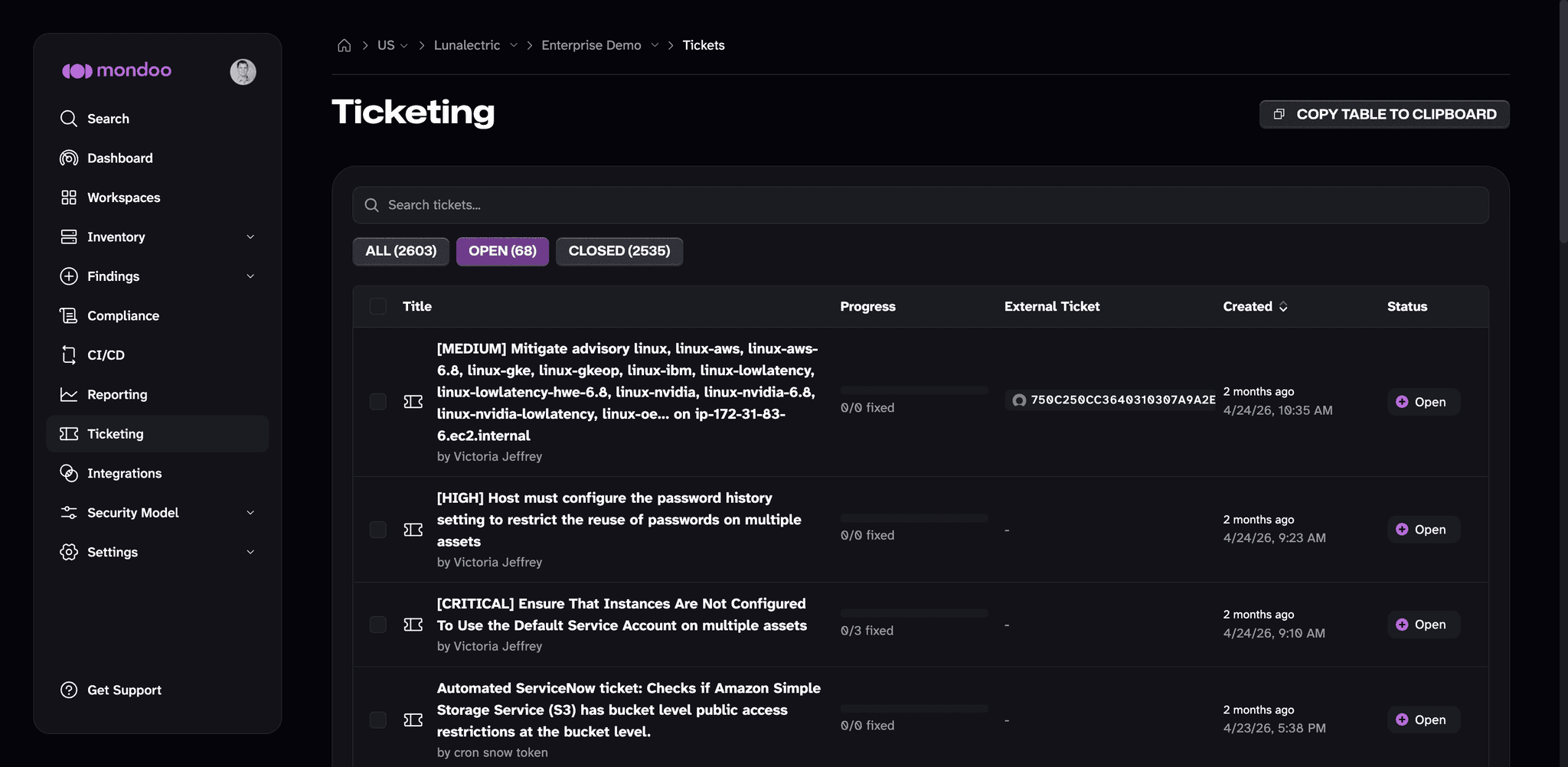The height and width of the screenshot is (767, 1568).
Task: Check the CRITICAL default service account checkbox
Action: tap(377, 625)
